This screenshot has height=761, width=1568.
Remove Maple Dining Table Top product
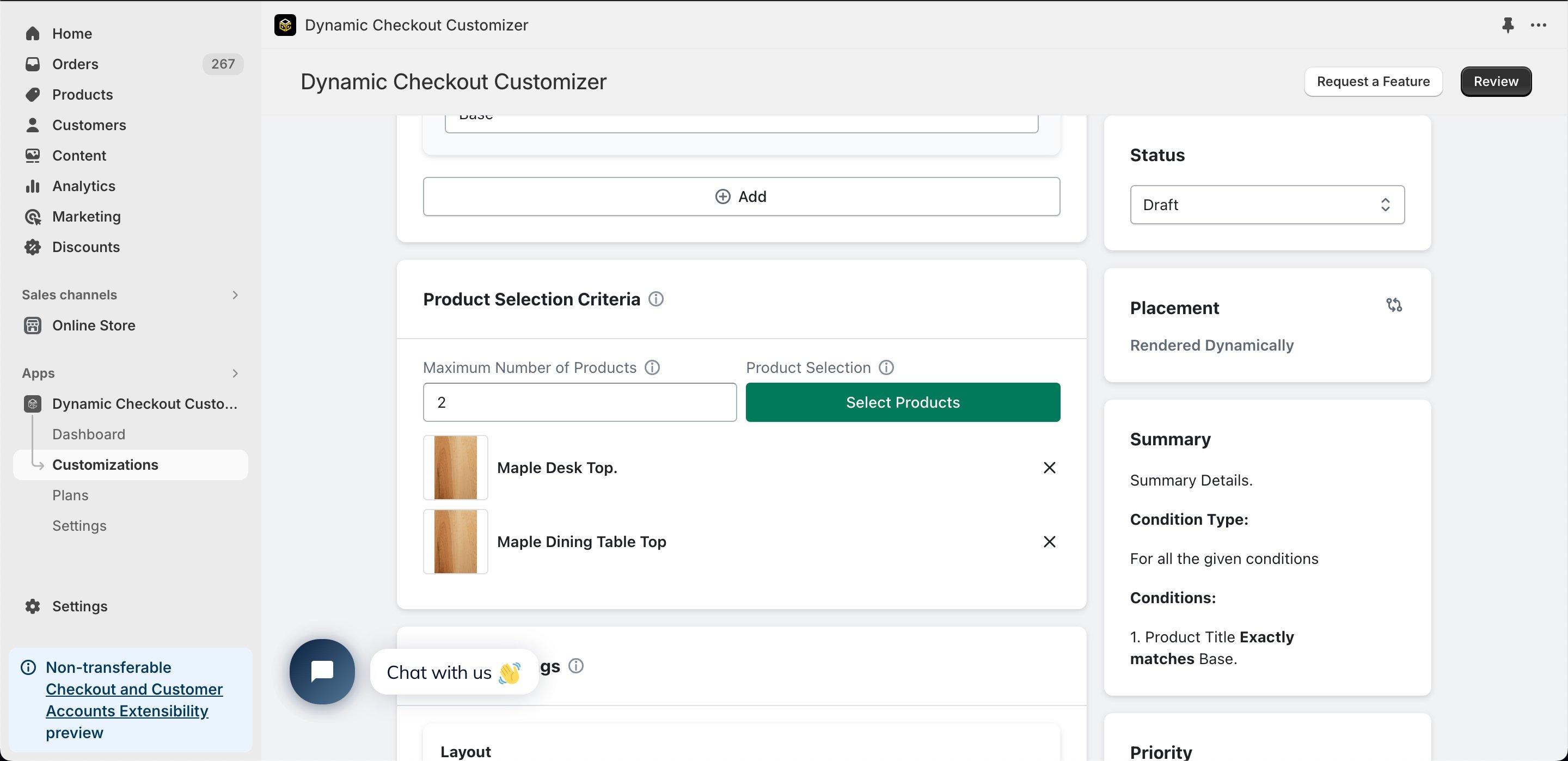click(x=1049, y=541)
